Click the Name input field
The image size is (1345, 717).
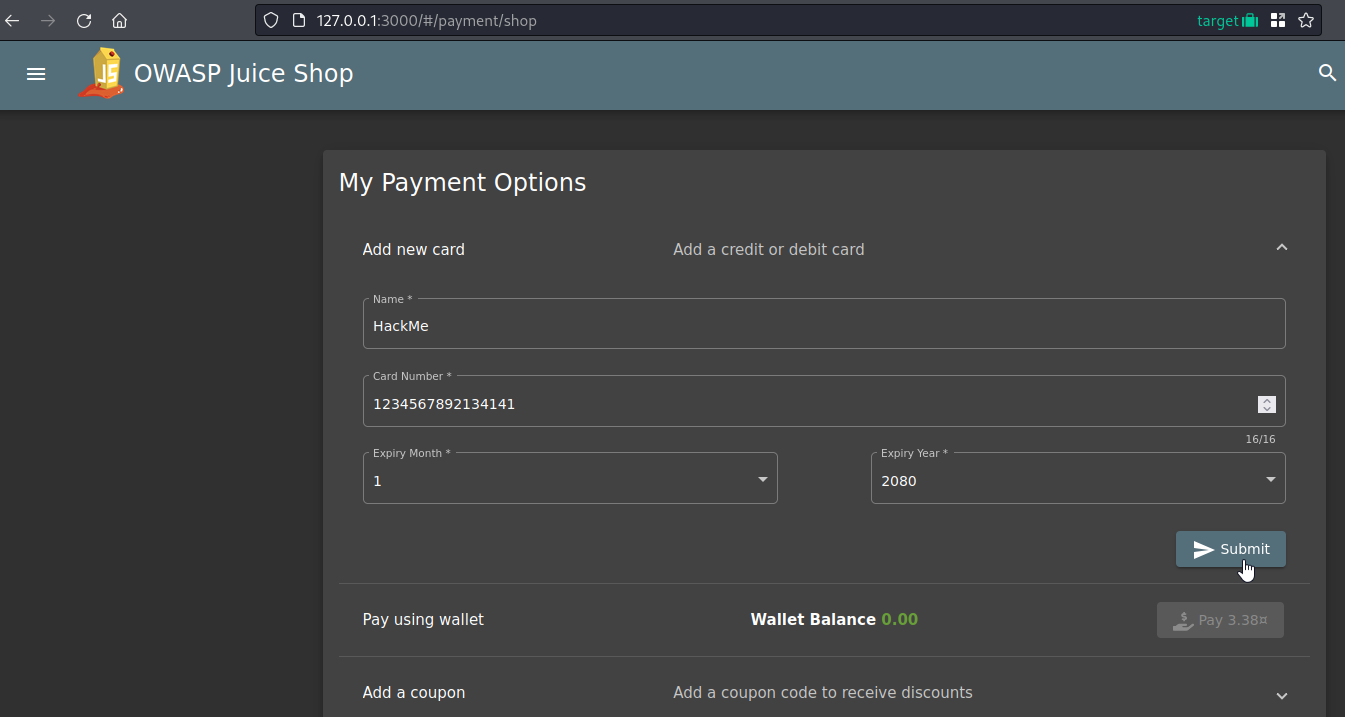pyautogui.click(x=823, y=326)
